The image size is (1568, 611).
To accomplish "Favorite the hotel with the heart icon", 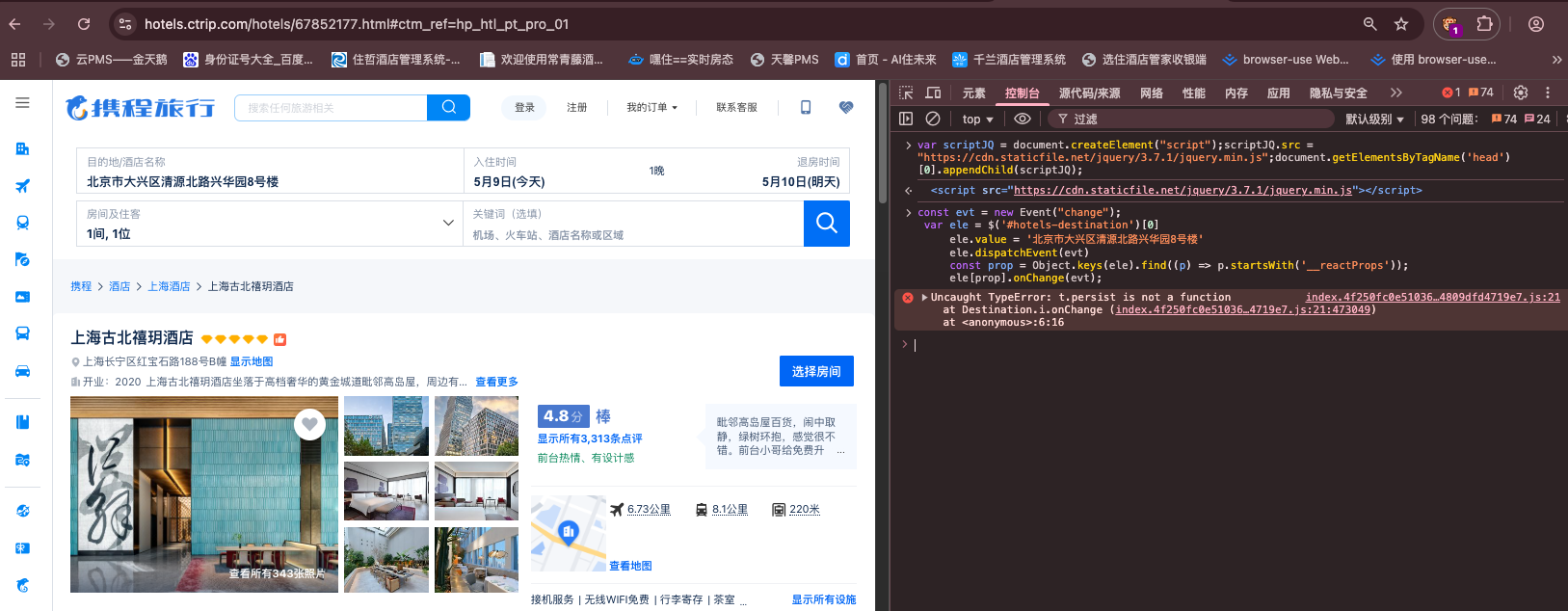I will 309,423.
